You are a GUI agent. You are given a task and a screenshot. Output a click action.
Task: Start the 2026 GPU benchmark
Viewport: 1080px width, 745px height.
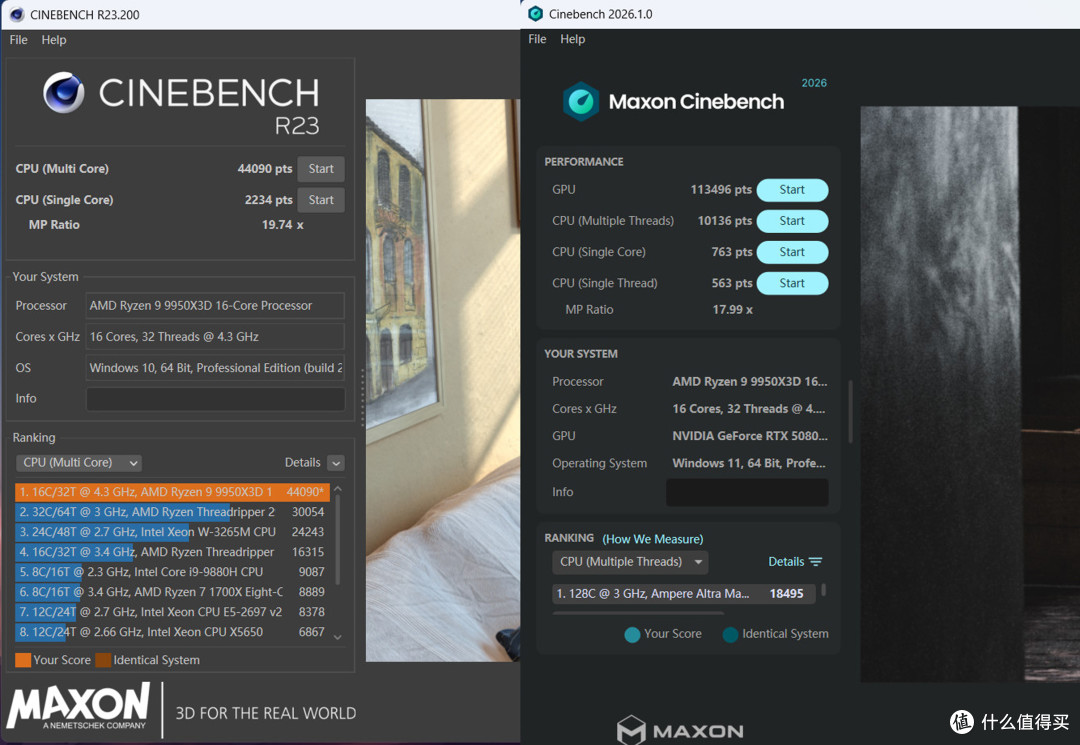coord(792,190)
